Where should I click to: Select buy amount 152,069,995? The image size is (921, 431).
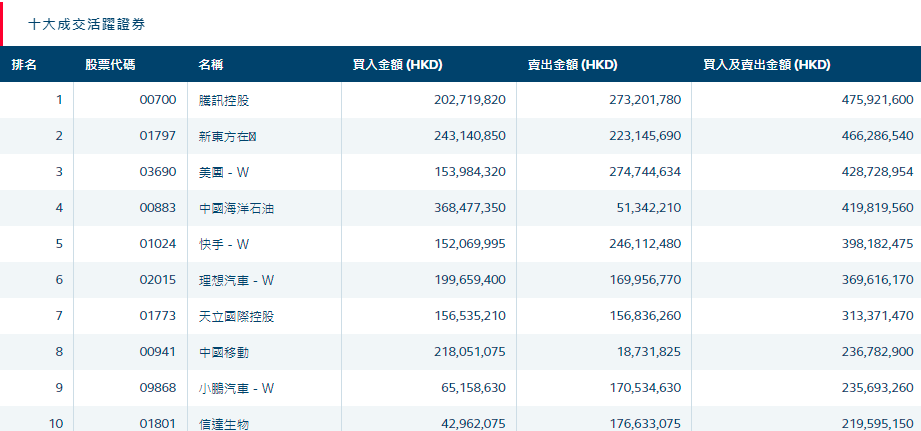pyautogui.click(x=470, y=244)
